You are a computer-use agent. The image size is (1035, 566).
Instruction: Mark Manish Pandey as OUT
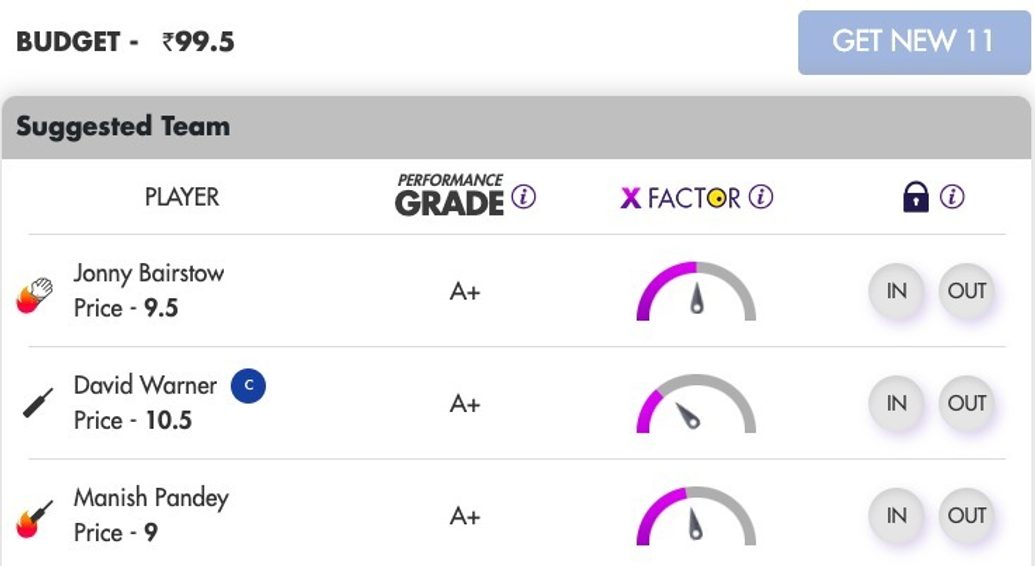(x=967, y=515)
